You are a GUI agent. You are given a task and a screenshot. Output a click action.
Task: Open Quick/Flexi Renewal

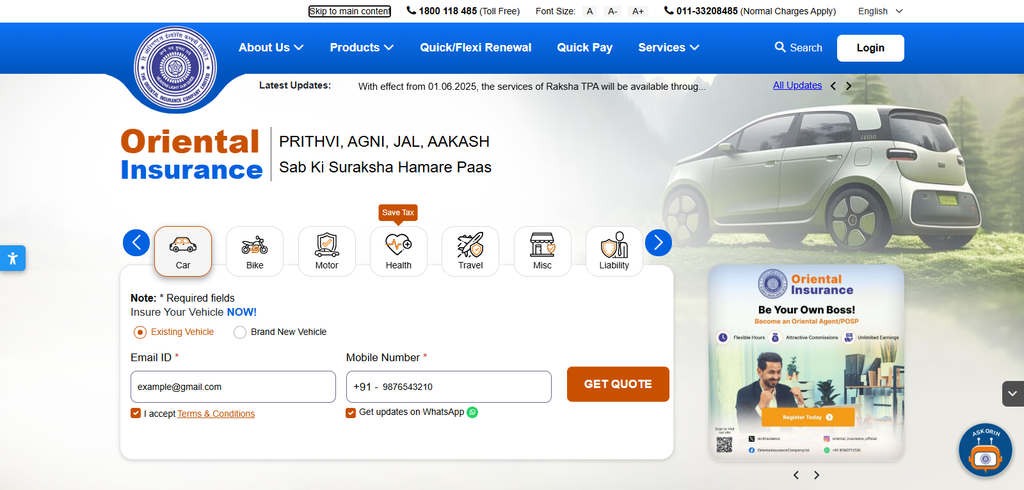click(475, 47)
